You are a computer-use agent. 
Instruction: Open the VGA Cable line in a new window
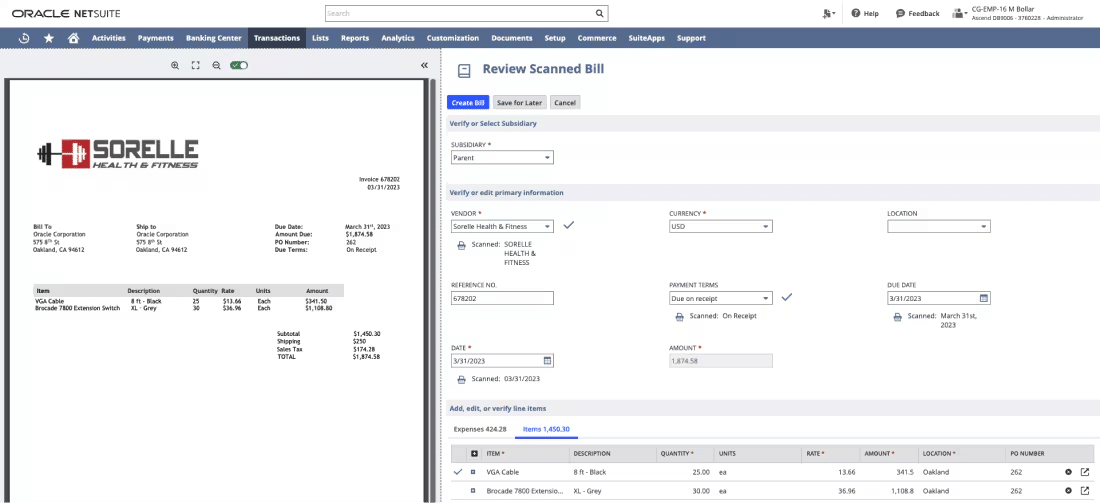coord(1085,472)
